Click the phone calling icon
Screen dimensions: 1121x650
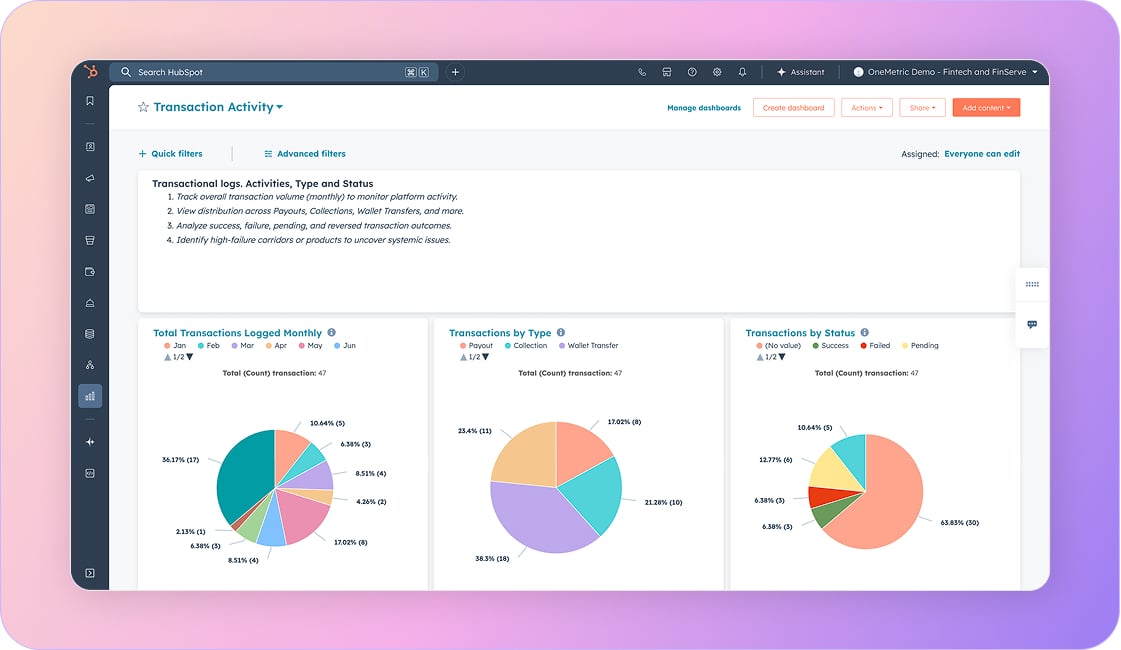tap(642, 72)
